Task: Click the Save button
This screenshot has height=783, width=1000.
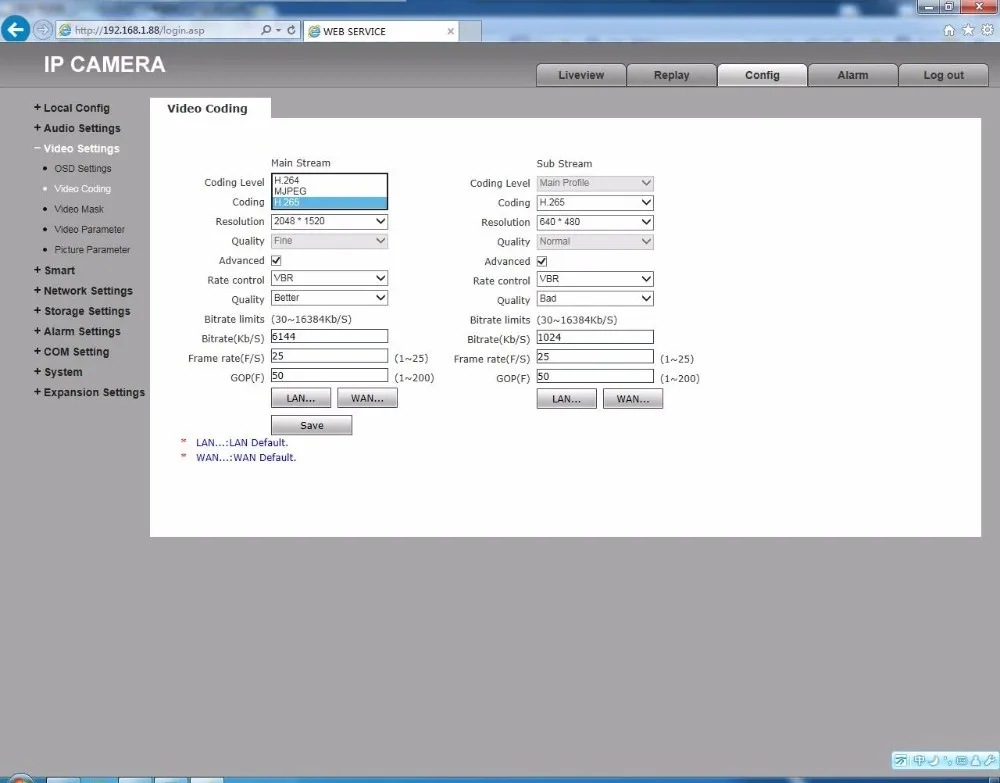Action: (311, 425)
